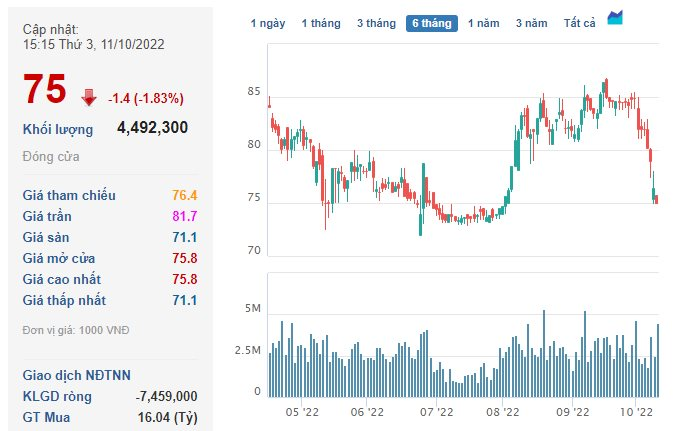Show the Tất cả full history
Viewport: 674px width, 431px height.
point(581,23)
